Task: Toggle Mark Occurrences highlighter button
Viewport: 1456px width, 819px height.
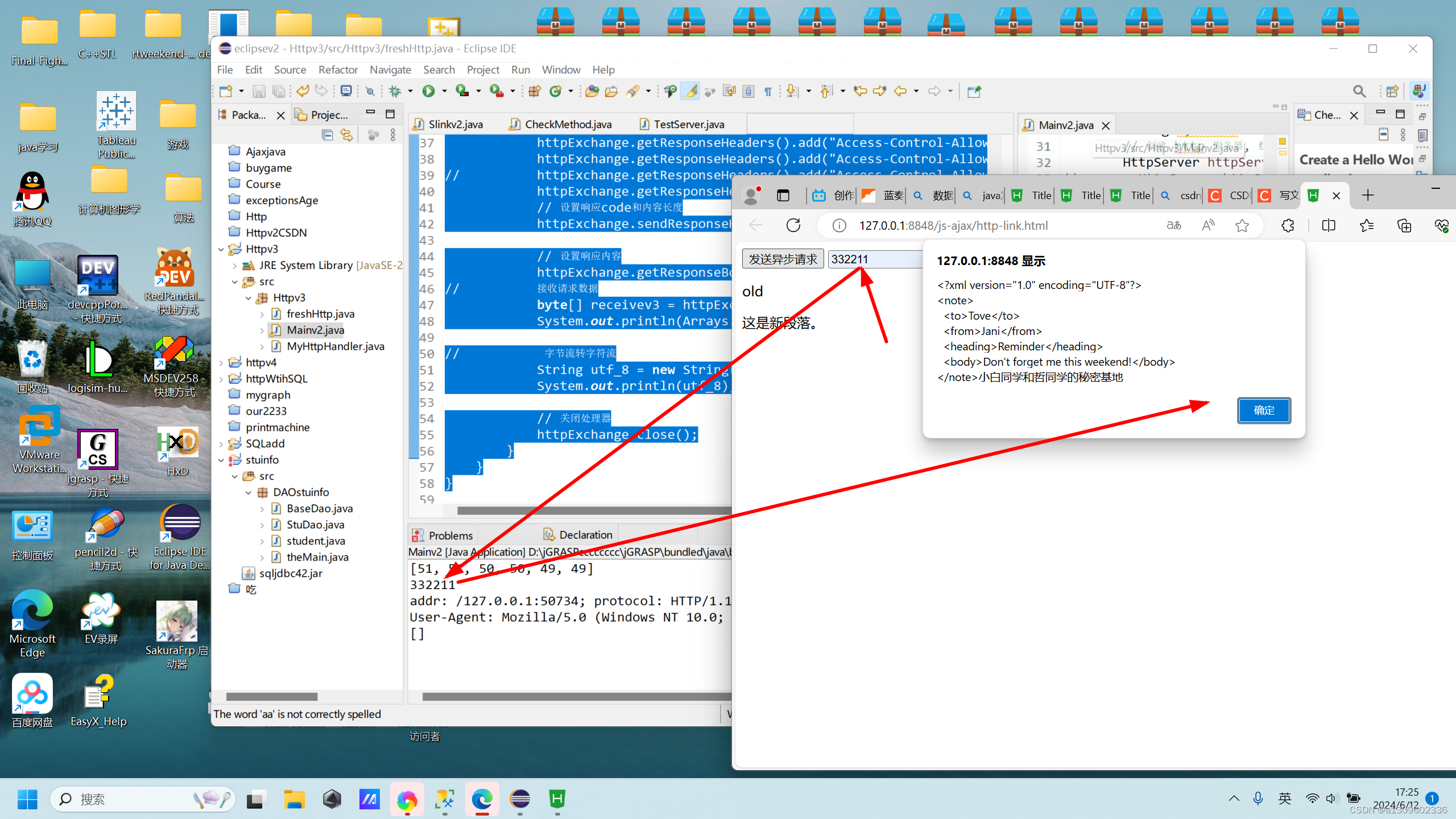Action: coord(690,91)
